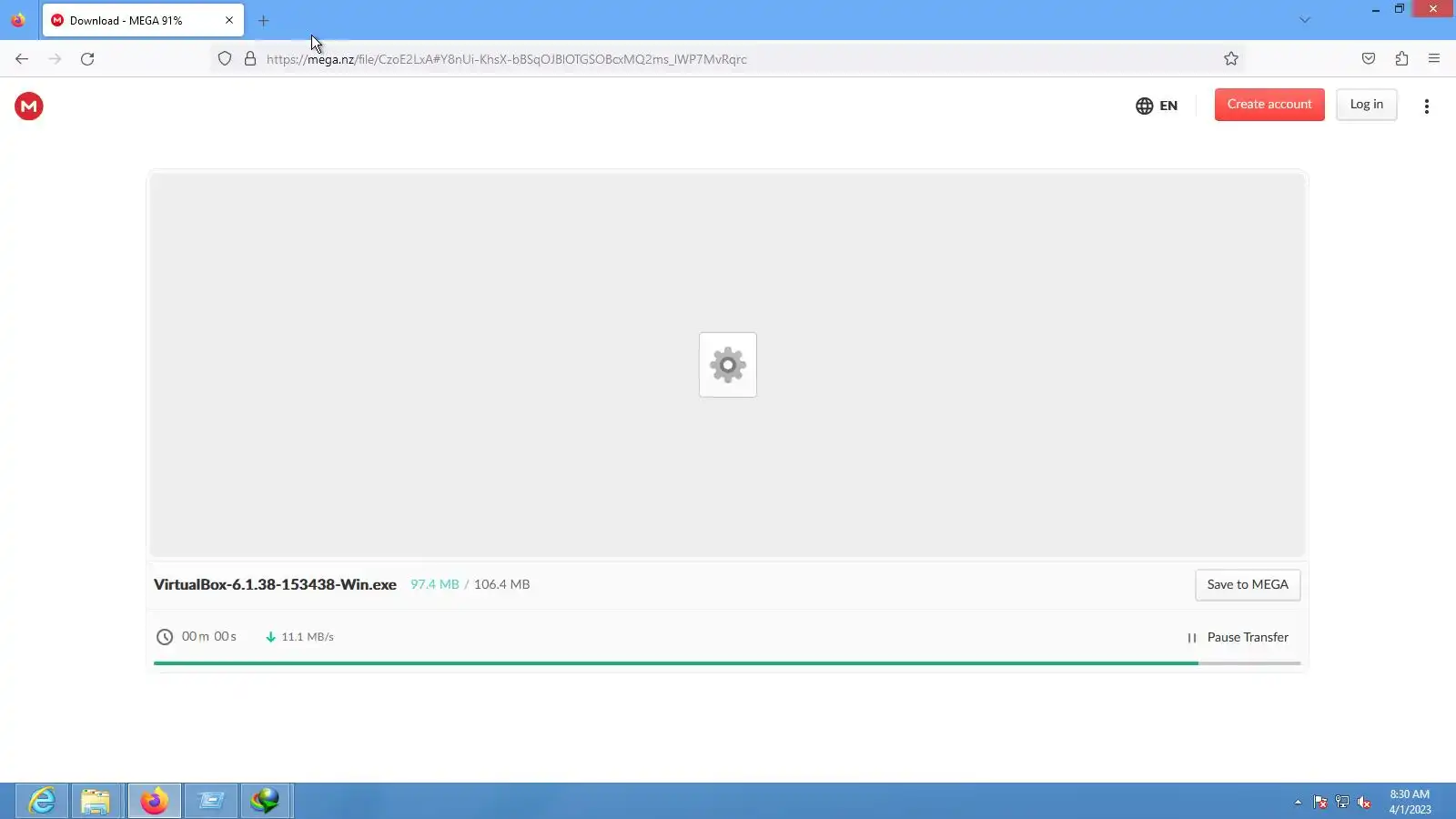1456x819 pixels.
Task: Open the EN language globe selector
Action: (1157, 106)
